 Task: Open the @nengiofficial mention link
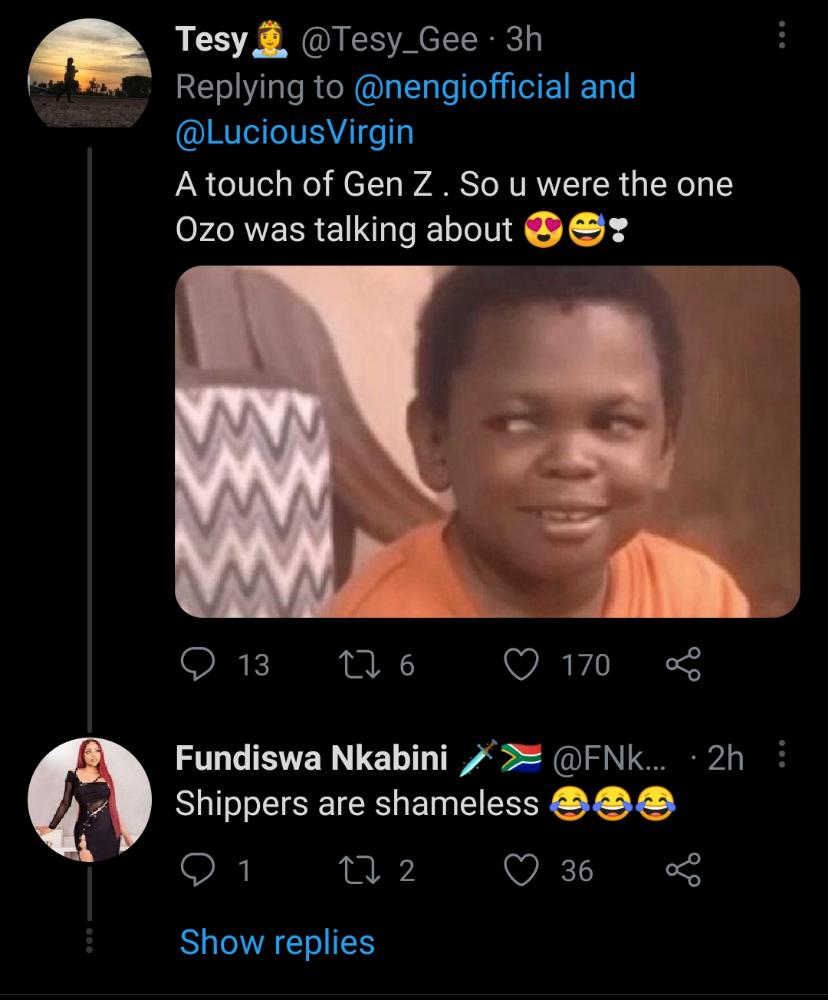pyautogui.click(x=462, y=86)
